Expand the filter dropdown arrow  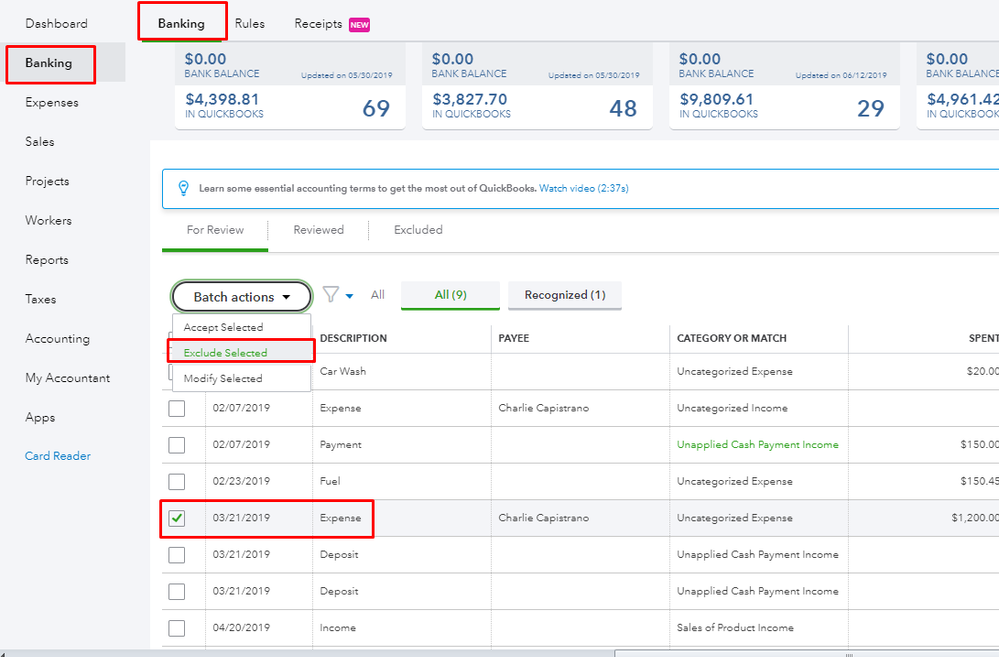tap(350, 296)
